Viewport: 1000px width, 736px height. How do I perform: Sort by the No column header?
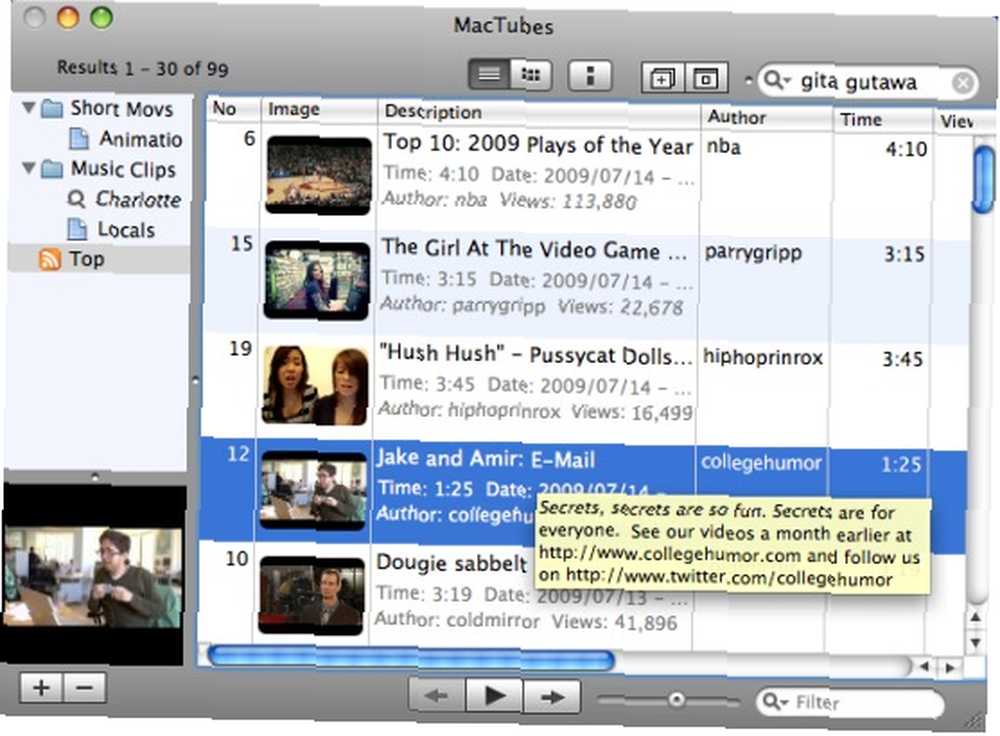(x=234, y=108)
